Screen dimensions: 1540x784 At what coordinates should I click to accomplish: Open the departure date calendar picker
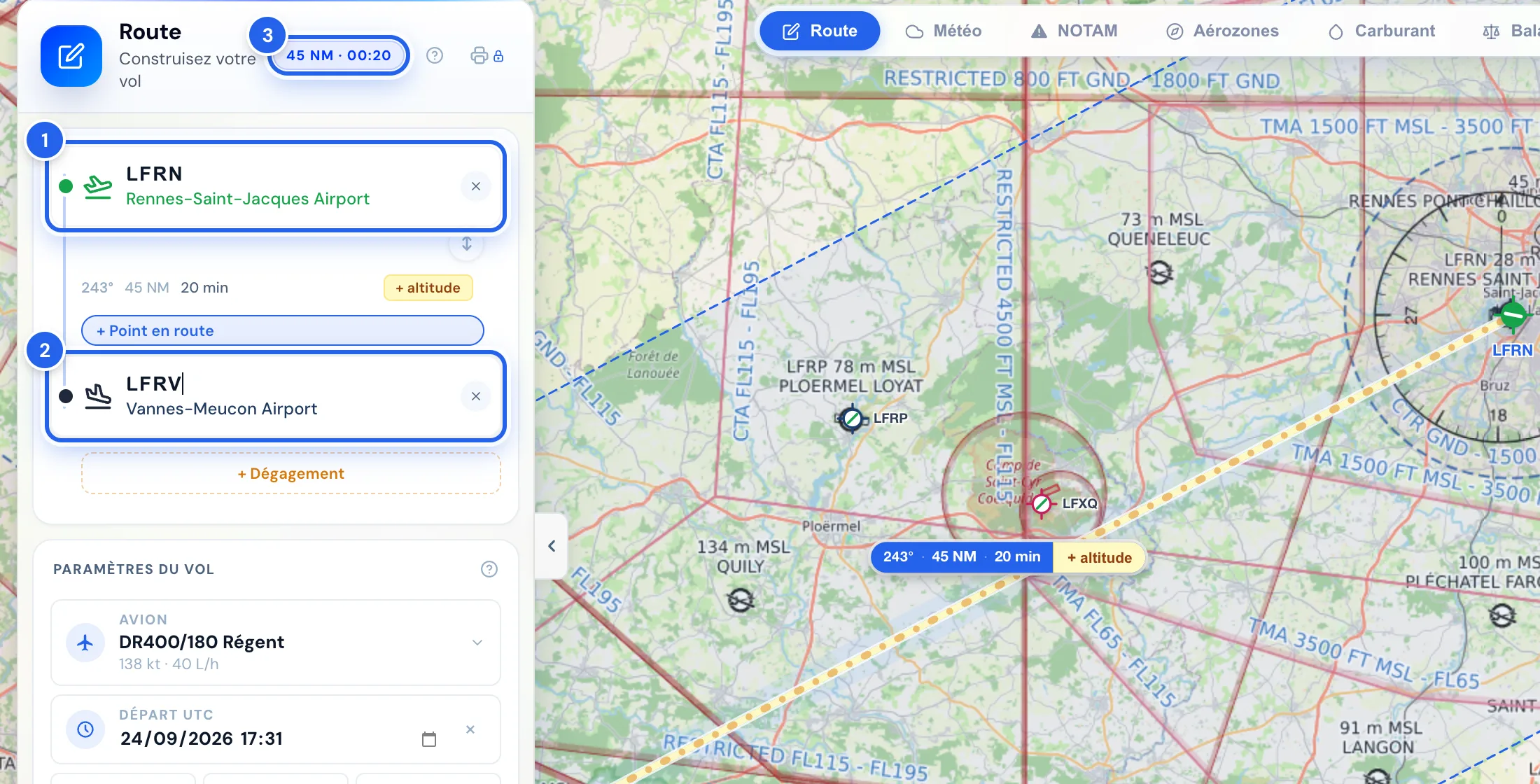[429, 739]
